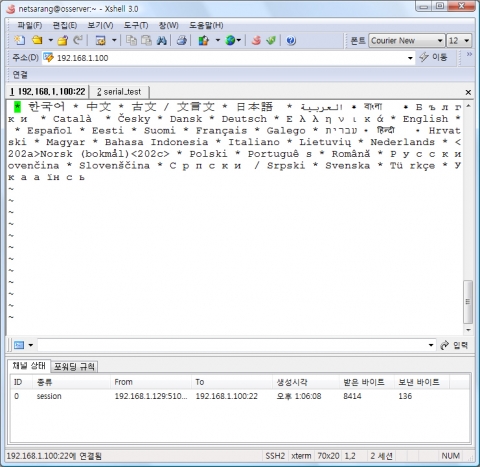Switch to the serial_test tab
480x467 pixels.
pos(119,92)
